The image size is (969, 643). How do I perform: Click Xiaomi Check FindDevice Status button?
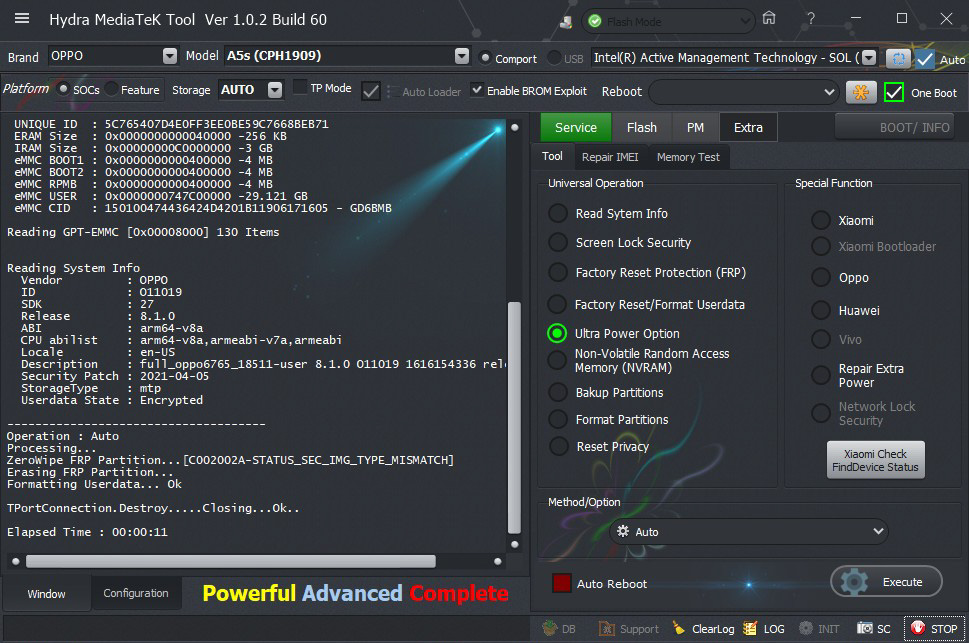point(877,460)
